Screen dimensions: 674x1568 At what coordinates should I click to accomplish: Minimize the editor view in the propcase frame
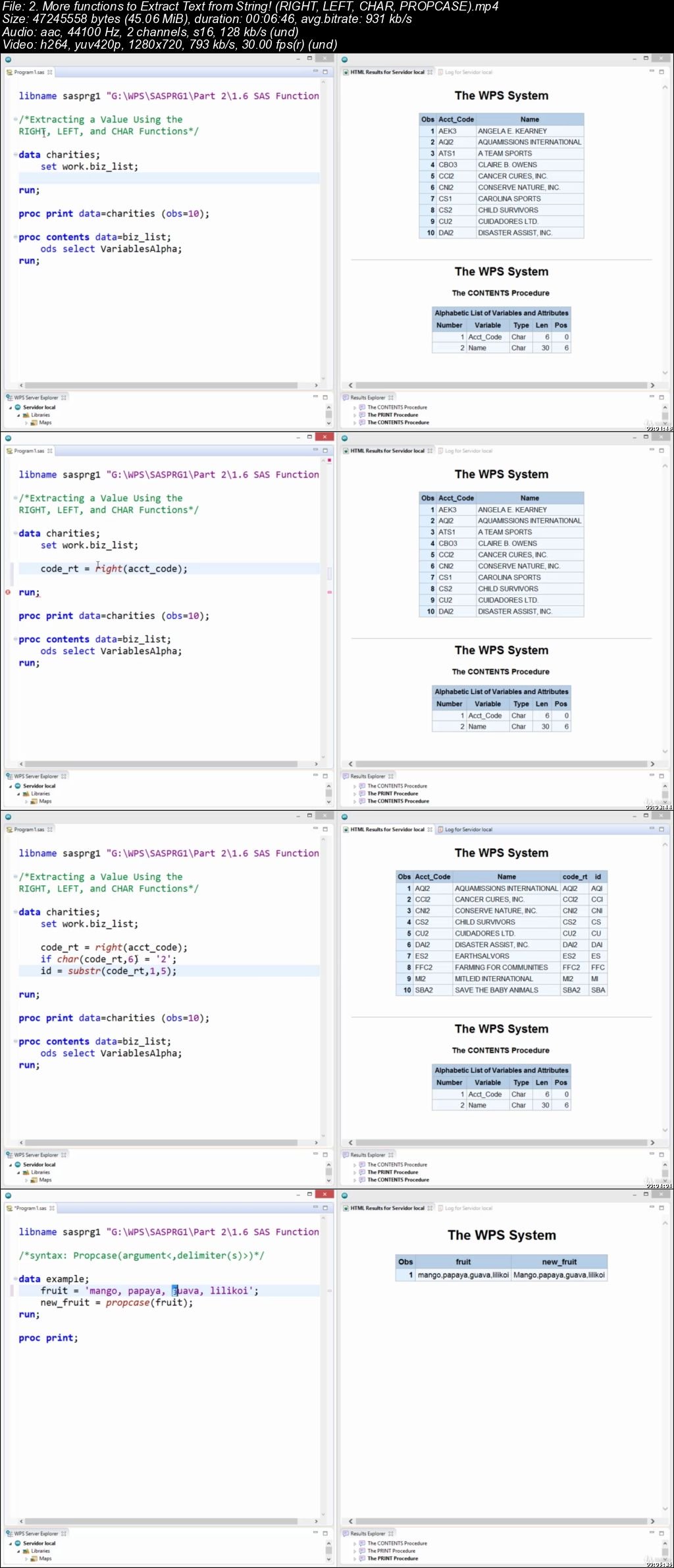[x=315, y=1206]
